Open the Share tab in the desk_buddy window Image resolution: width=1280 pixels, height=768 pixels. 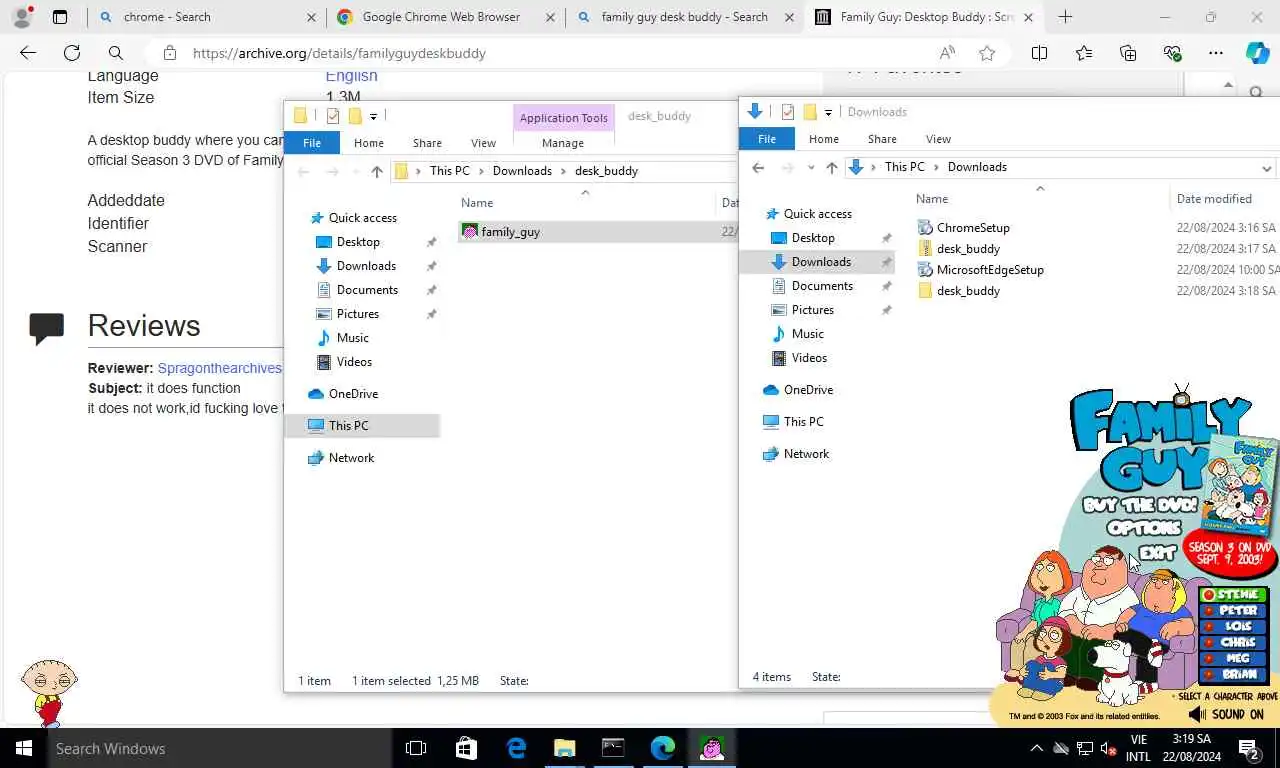427,143
